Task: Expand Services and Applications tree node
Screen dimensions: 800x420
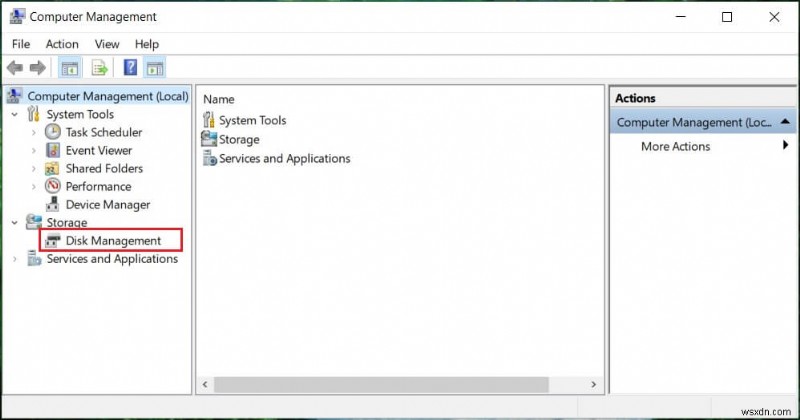Action: pos(15,259)
